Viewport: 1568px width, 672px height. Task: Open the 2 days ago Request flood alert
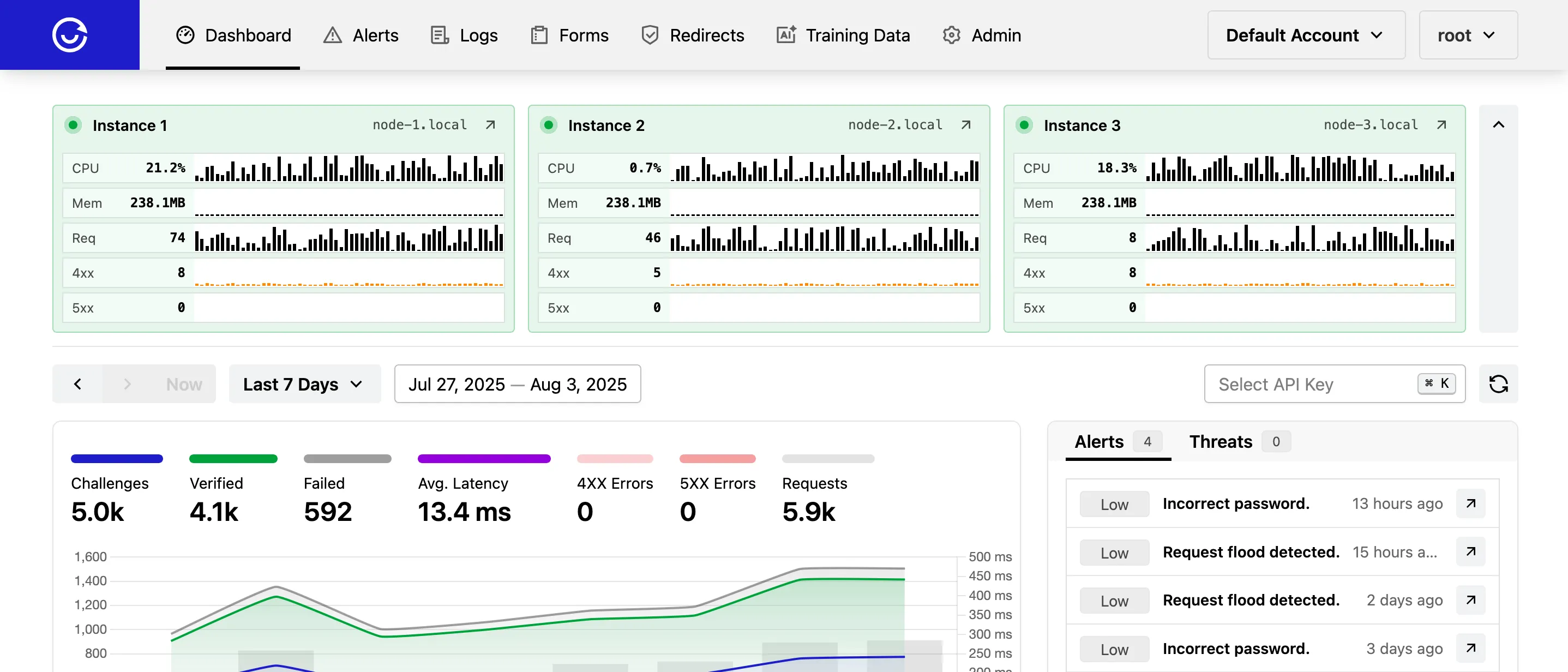click(1470, 600)
